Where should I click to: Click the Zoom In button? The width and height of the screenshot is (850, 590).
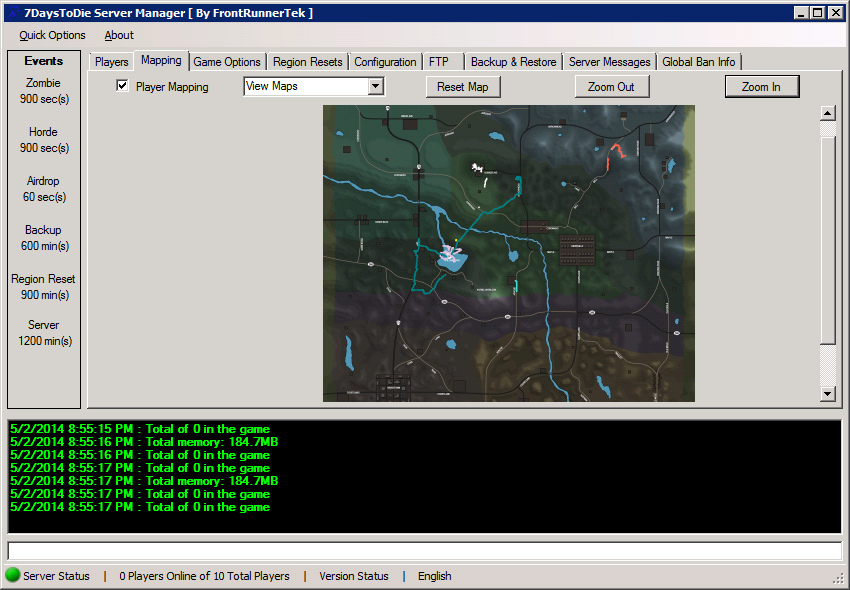[762, 87]
